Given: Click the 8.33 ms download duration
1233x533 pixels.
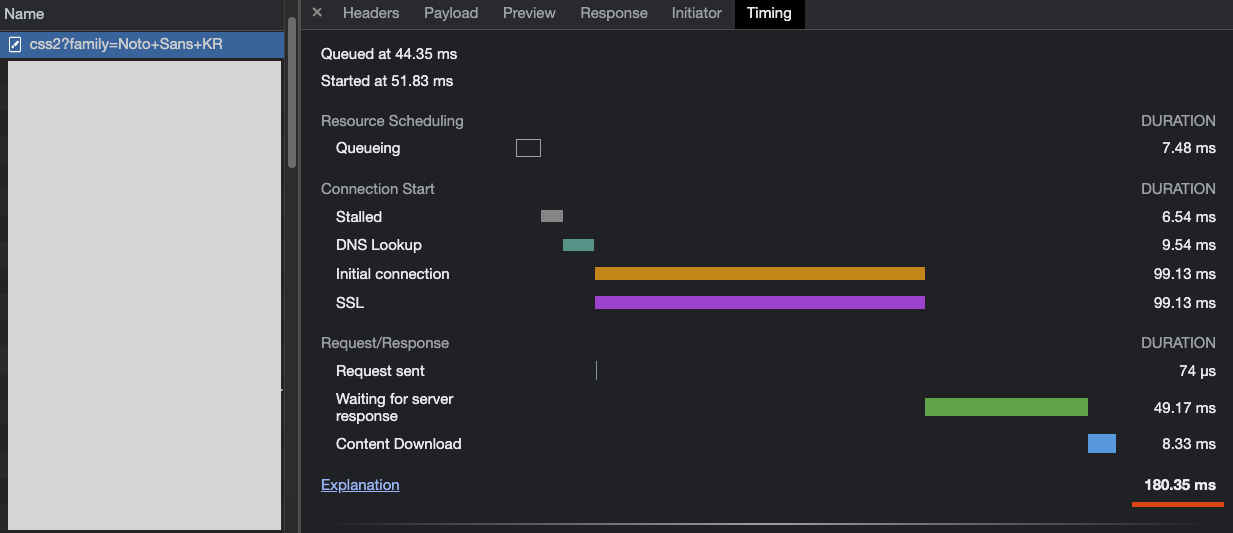Looking at the screenshot, I should point(1189,444).
